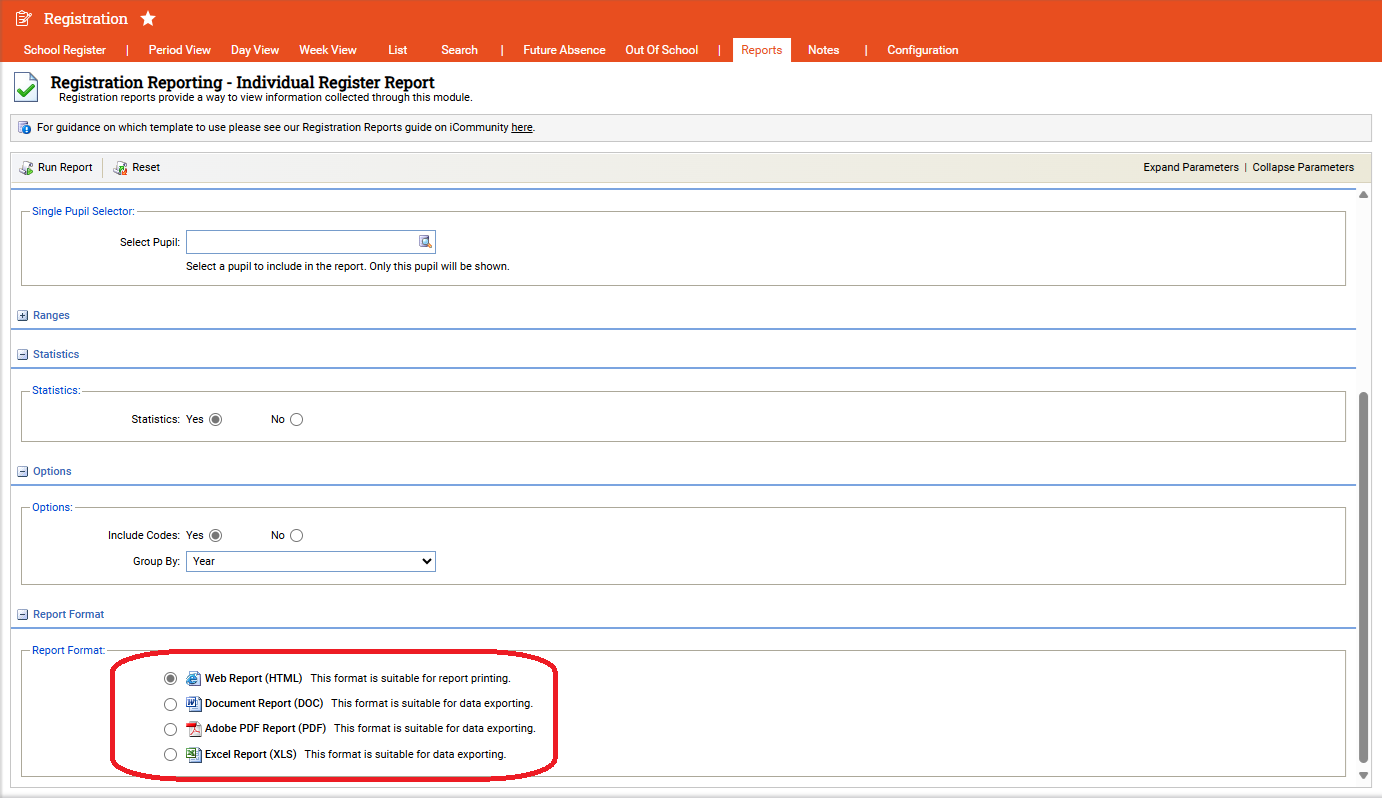Open the Group By dropdown
Image resolution: width=1382 pixels, height=798 pixels.
tap(310, 562)
